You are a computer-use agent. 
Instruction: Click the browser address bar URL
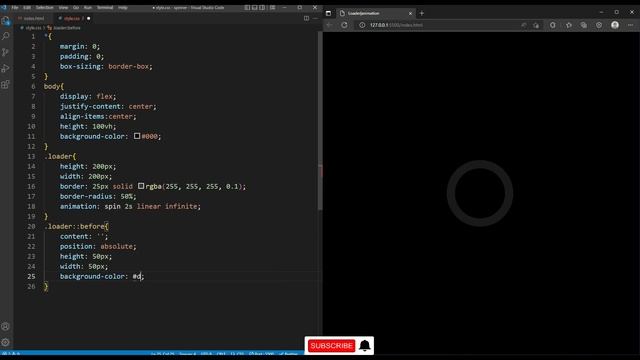tap(396, 25)
